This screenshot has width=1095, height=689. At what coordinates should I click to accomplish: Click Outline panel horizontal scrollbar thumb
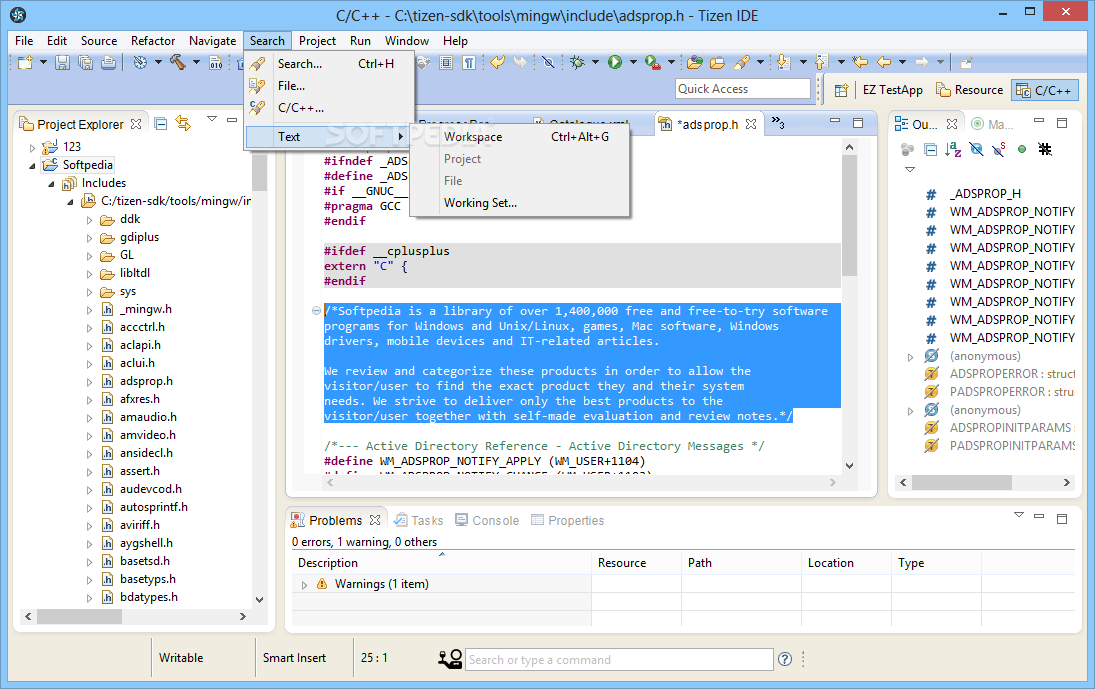coord(962,482)
